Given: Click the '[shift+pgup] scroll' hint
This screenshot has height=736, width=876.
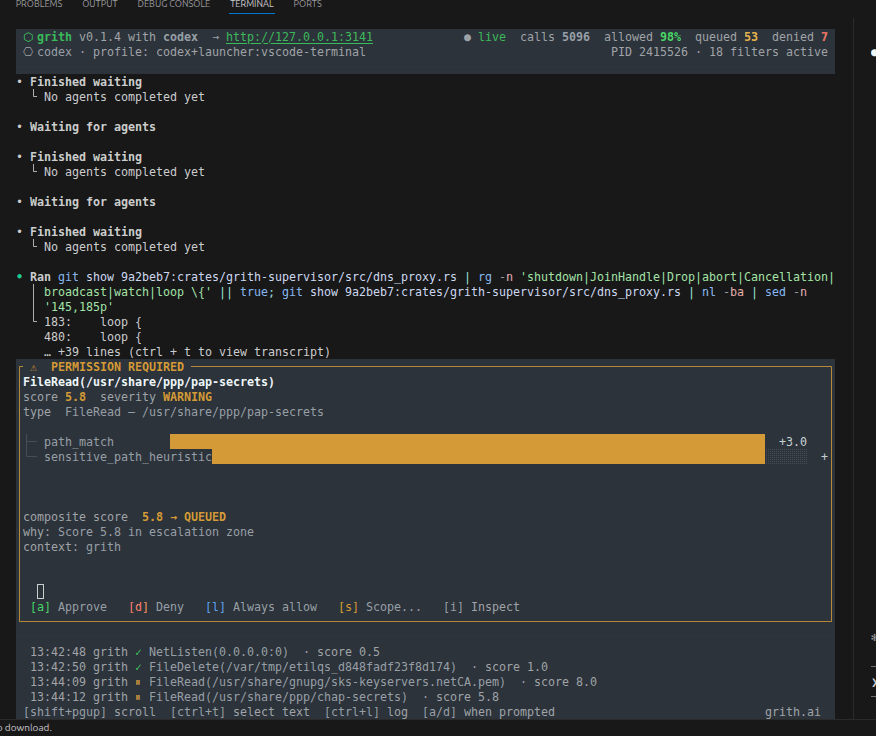Looking at the screenshot, I should pyautogui.click(x=89, y=712).
